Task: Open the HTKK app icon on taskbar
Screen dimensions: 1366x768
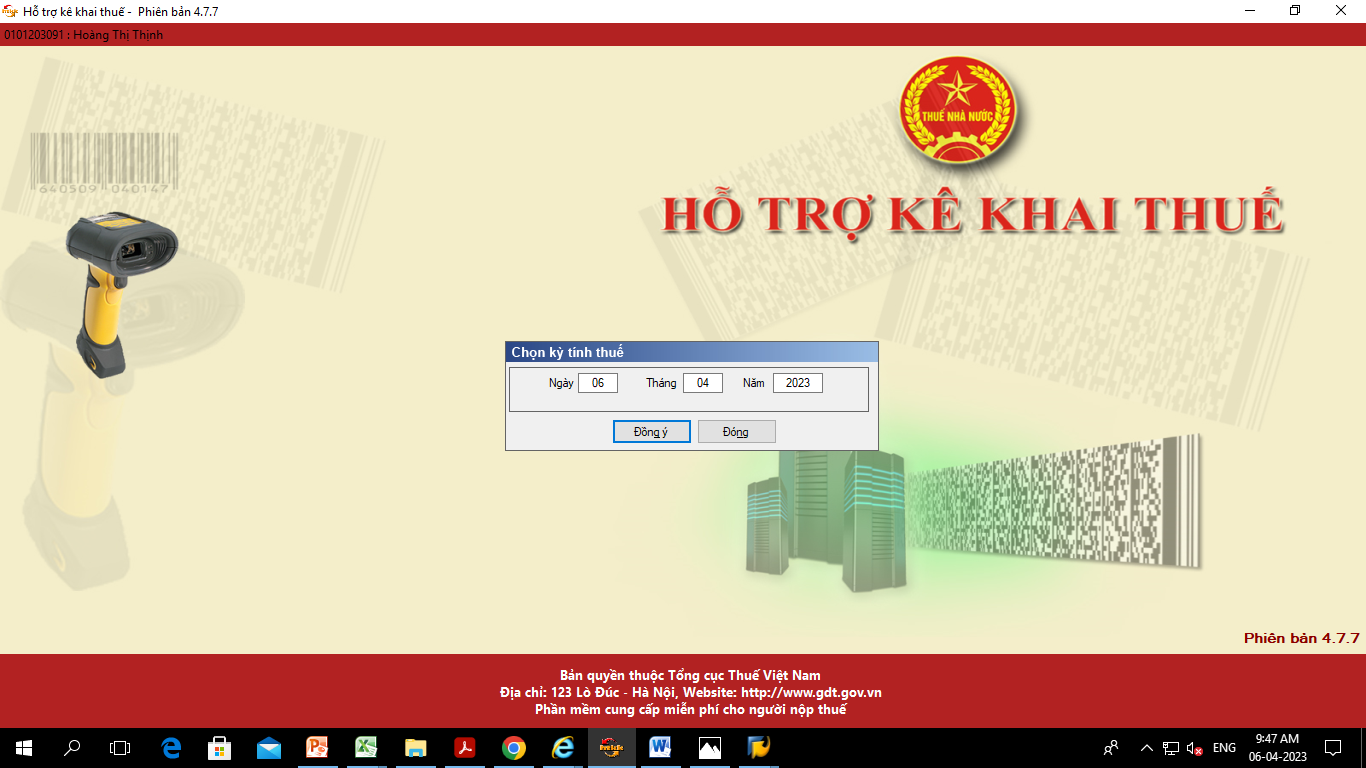Action: coord(612,747)
